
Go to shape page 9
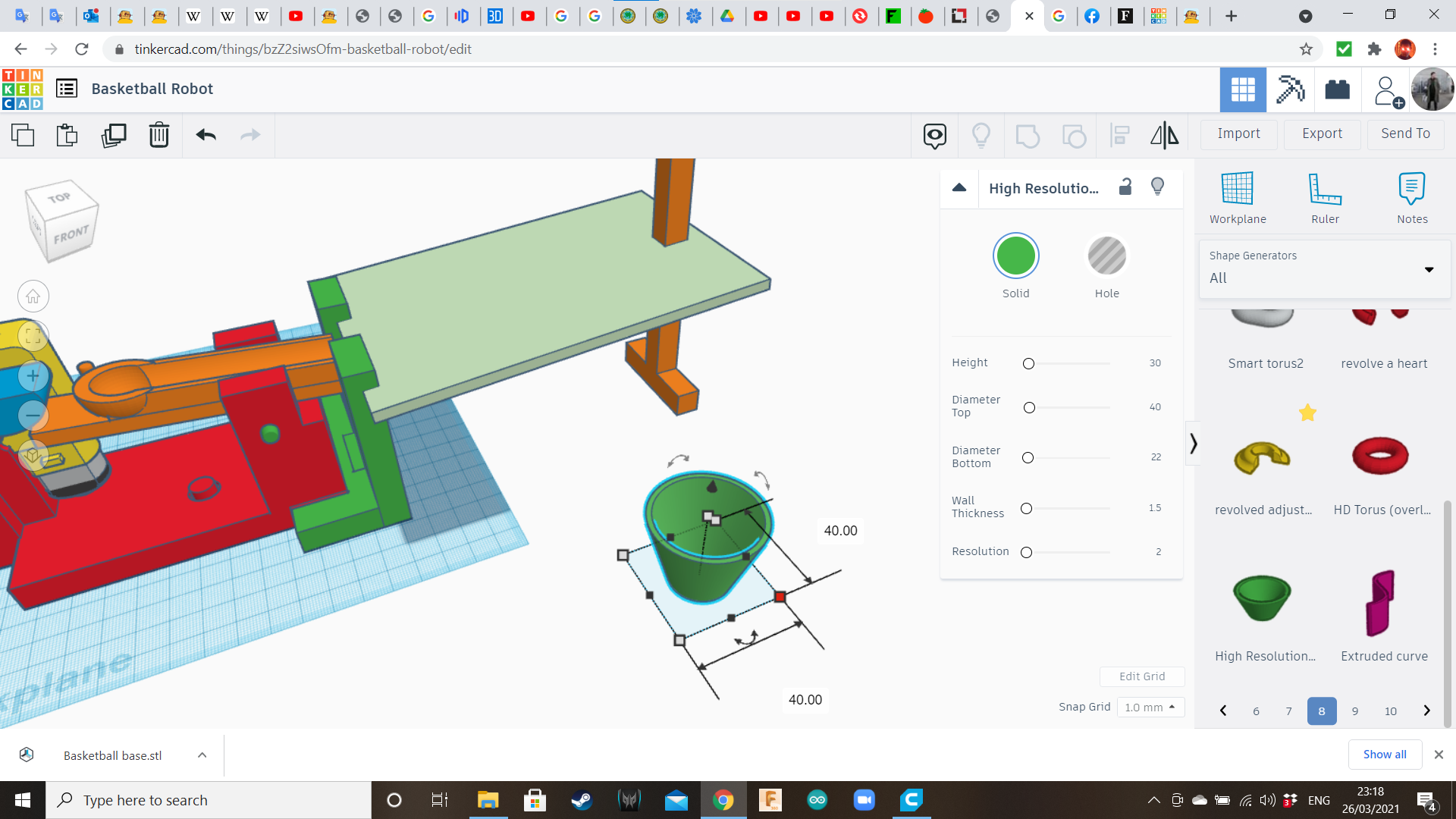[1354, 711]
